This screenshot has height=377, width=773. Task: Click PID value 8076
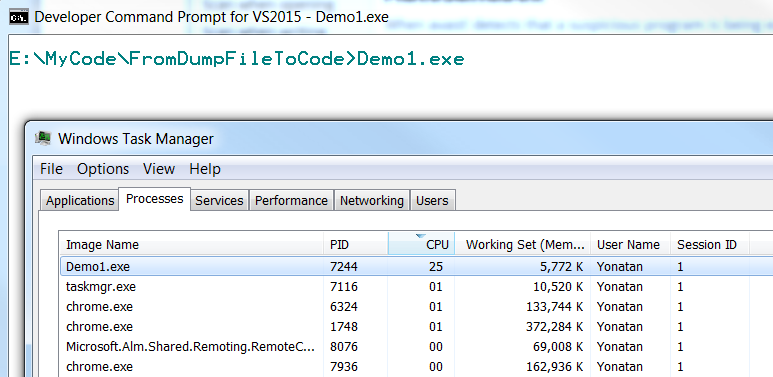(344, 347)
